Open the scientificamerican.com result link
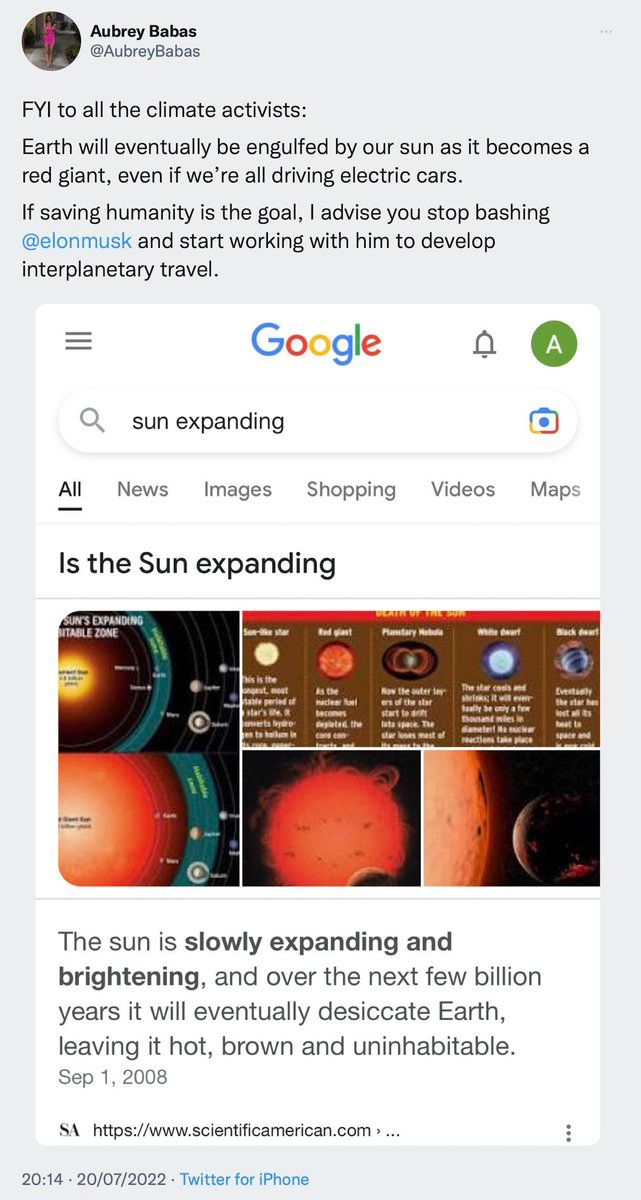Screen dimensions: 641x1200 pyautogui.click(x=232, y=1131)
